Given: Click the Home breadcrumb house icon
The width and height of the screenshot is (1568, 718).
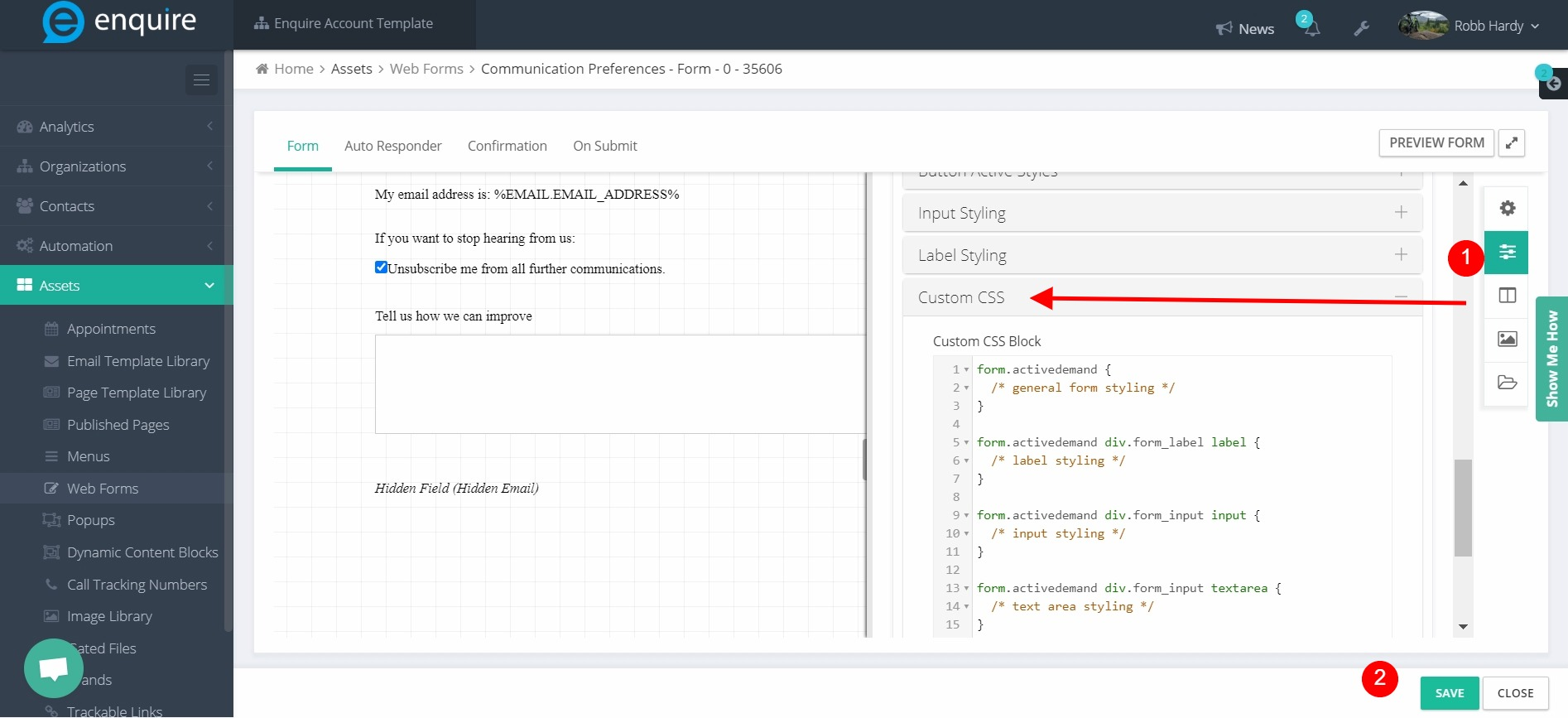Looking at the screenshot, I should pos(262,69).
